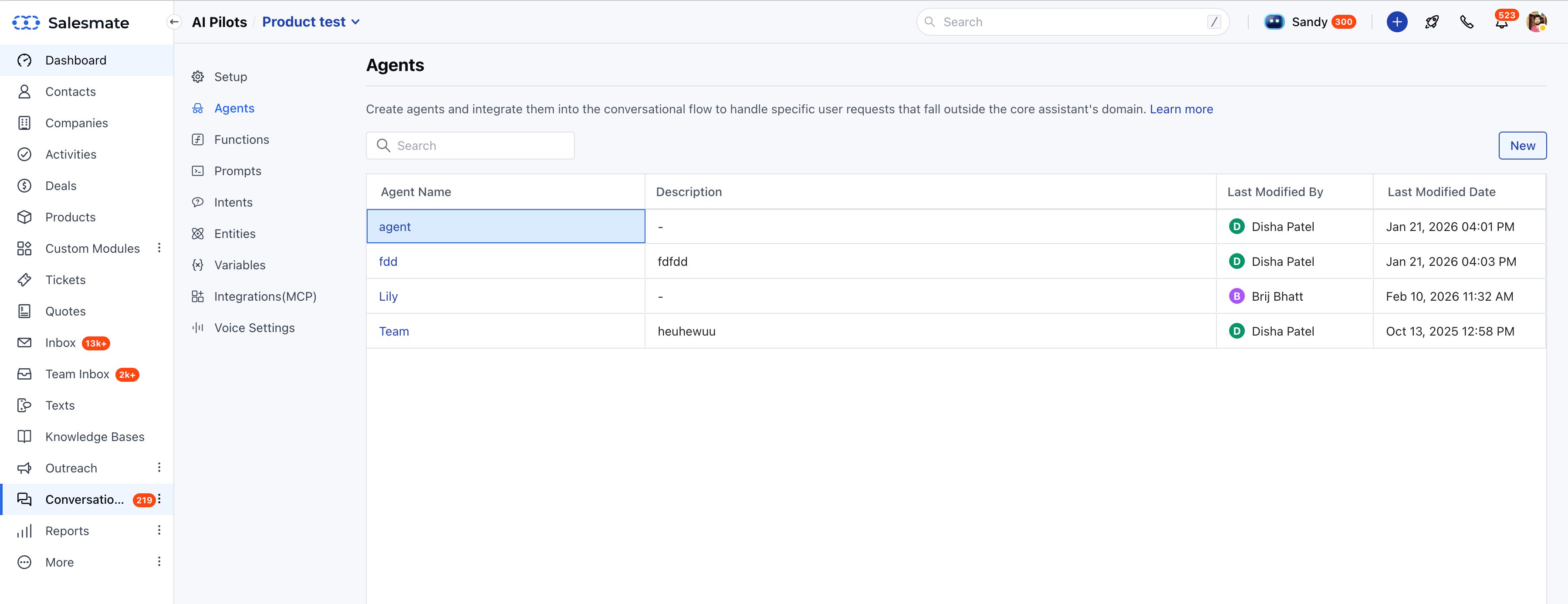Open the Team agent
This screenshot has width=1568, height=604.
394,331
